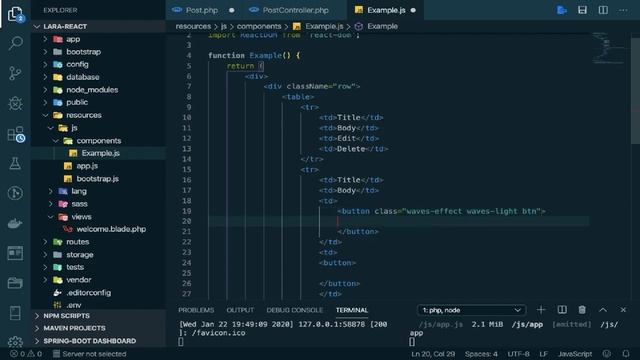This screenshot has width=640, height=360.
Task: Click the Save icon in editor toolbar
Action: click(582, 10)
